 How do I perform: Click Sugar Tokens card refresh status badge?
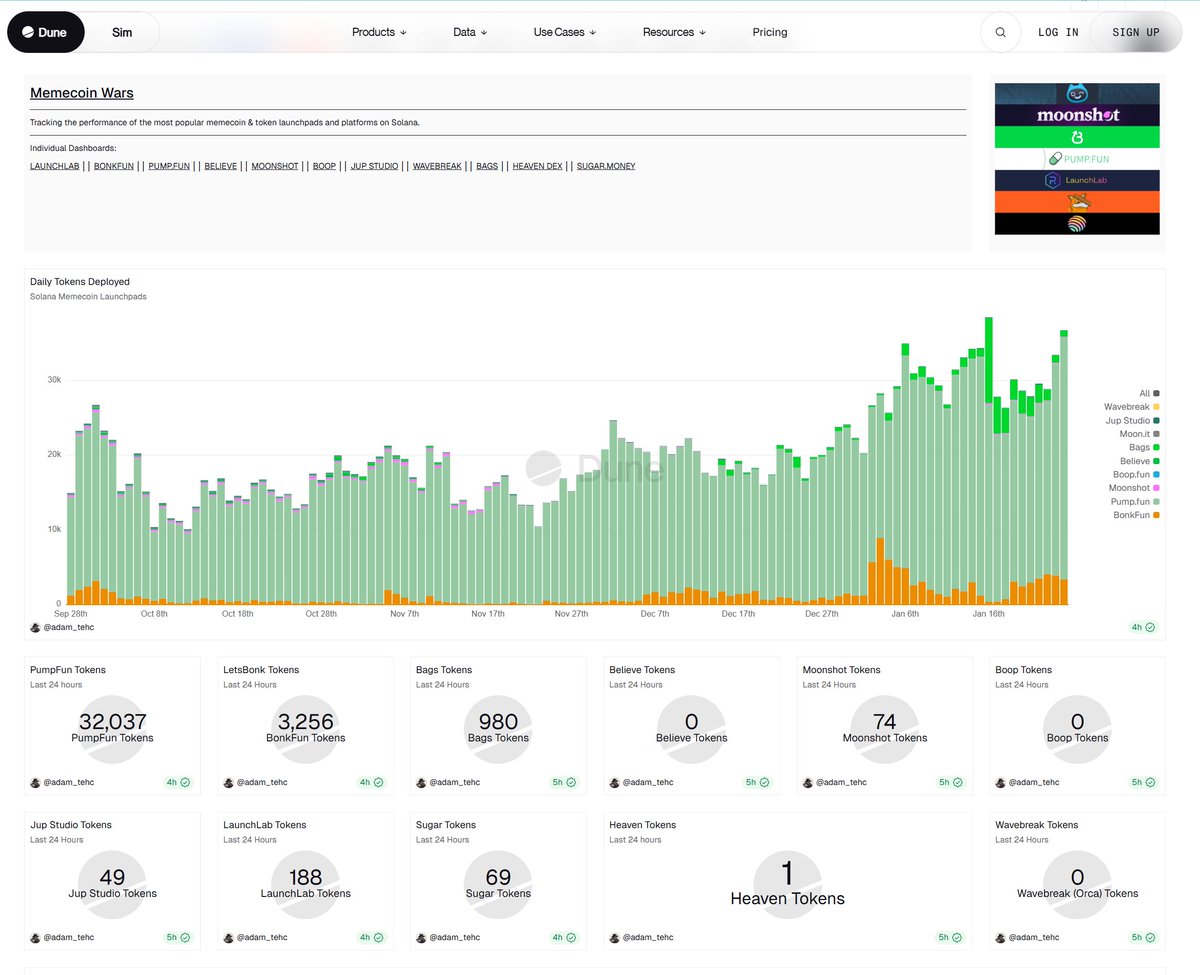point(564,937)
